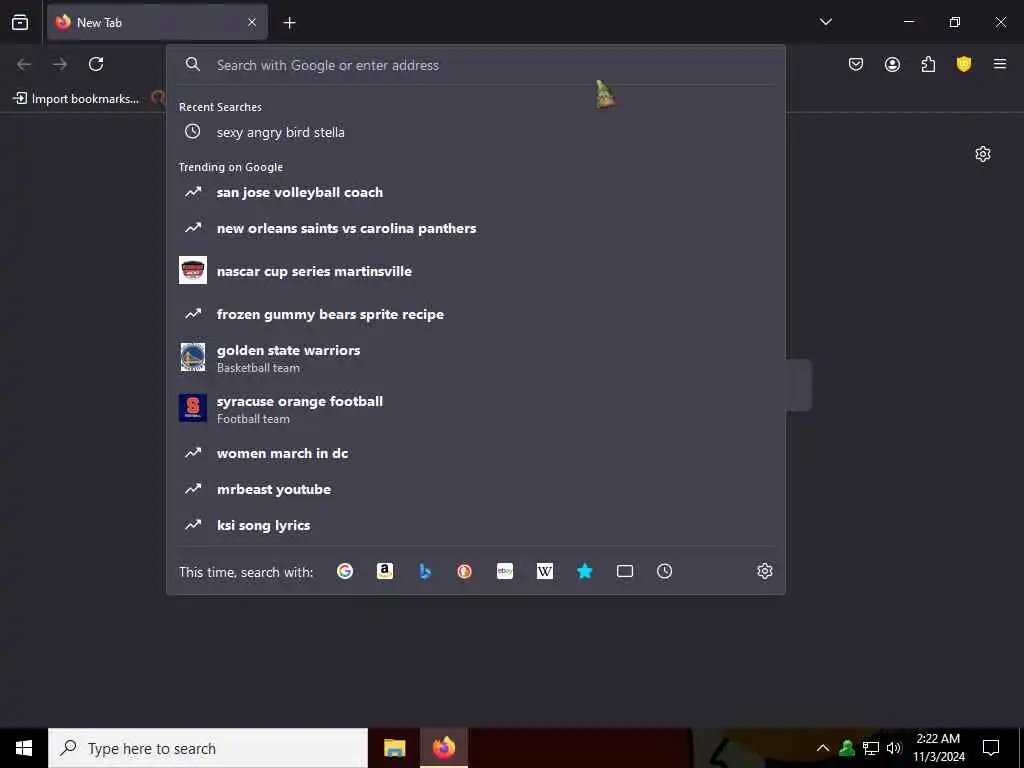Screen dimensions: 1024x768
Task: Click the Syracuse Orange logo thumbnail
Action: click(x=193, y=408)
